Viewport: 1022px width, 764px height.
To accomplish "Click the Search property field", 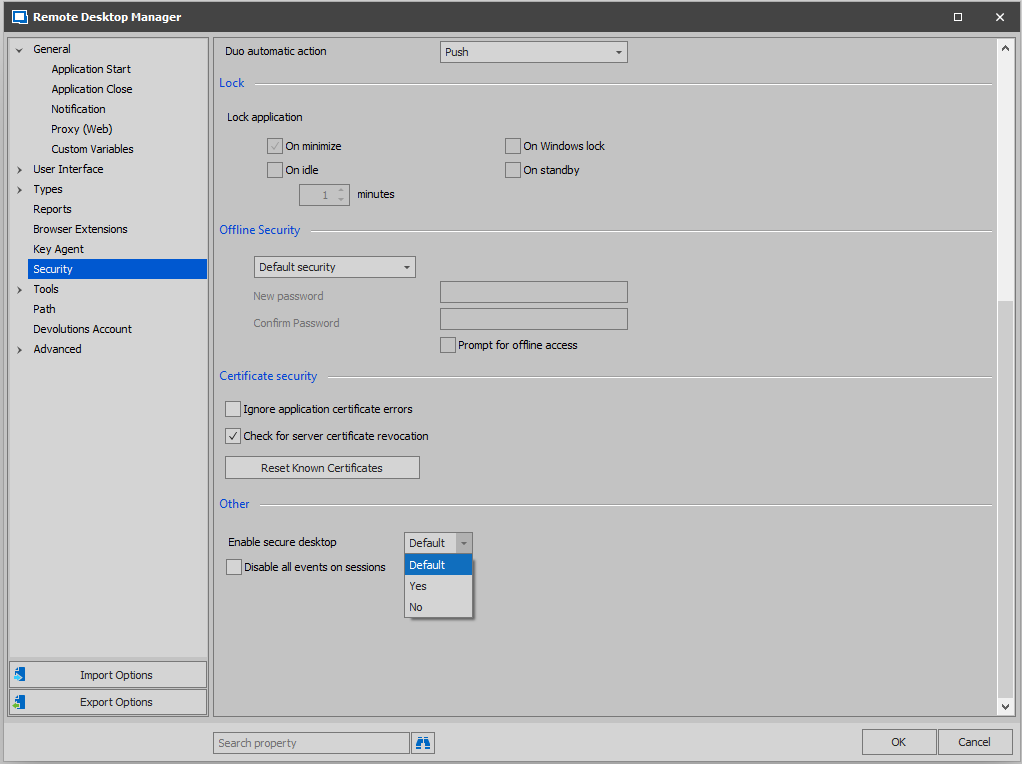I will 311,743.
